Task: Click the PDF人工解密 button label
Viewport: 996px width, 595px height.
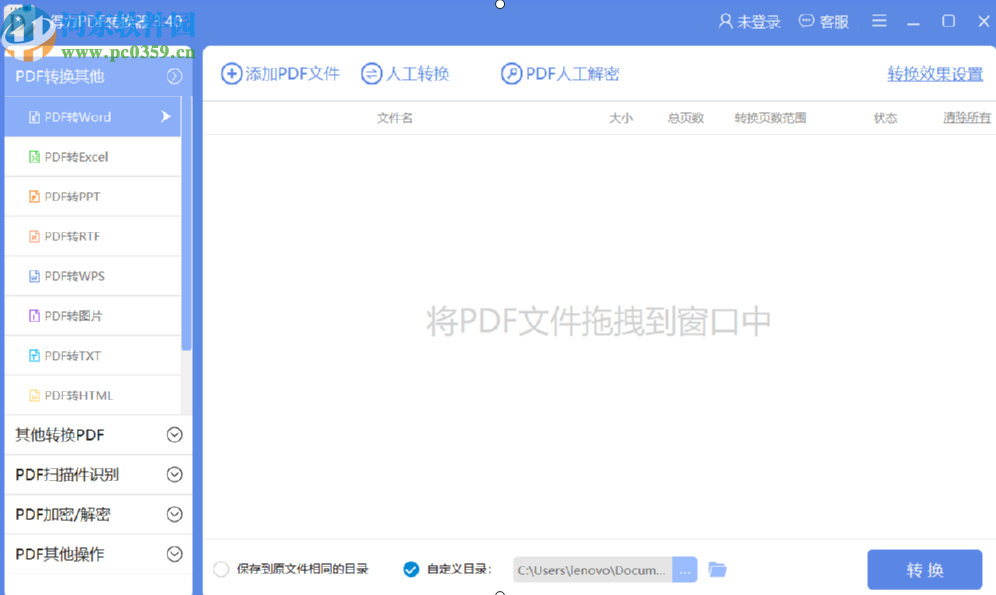Action: pyautogui.click(x=572, y=74)
